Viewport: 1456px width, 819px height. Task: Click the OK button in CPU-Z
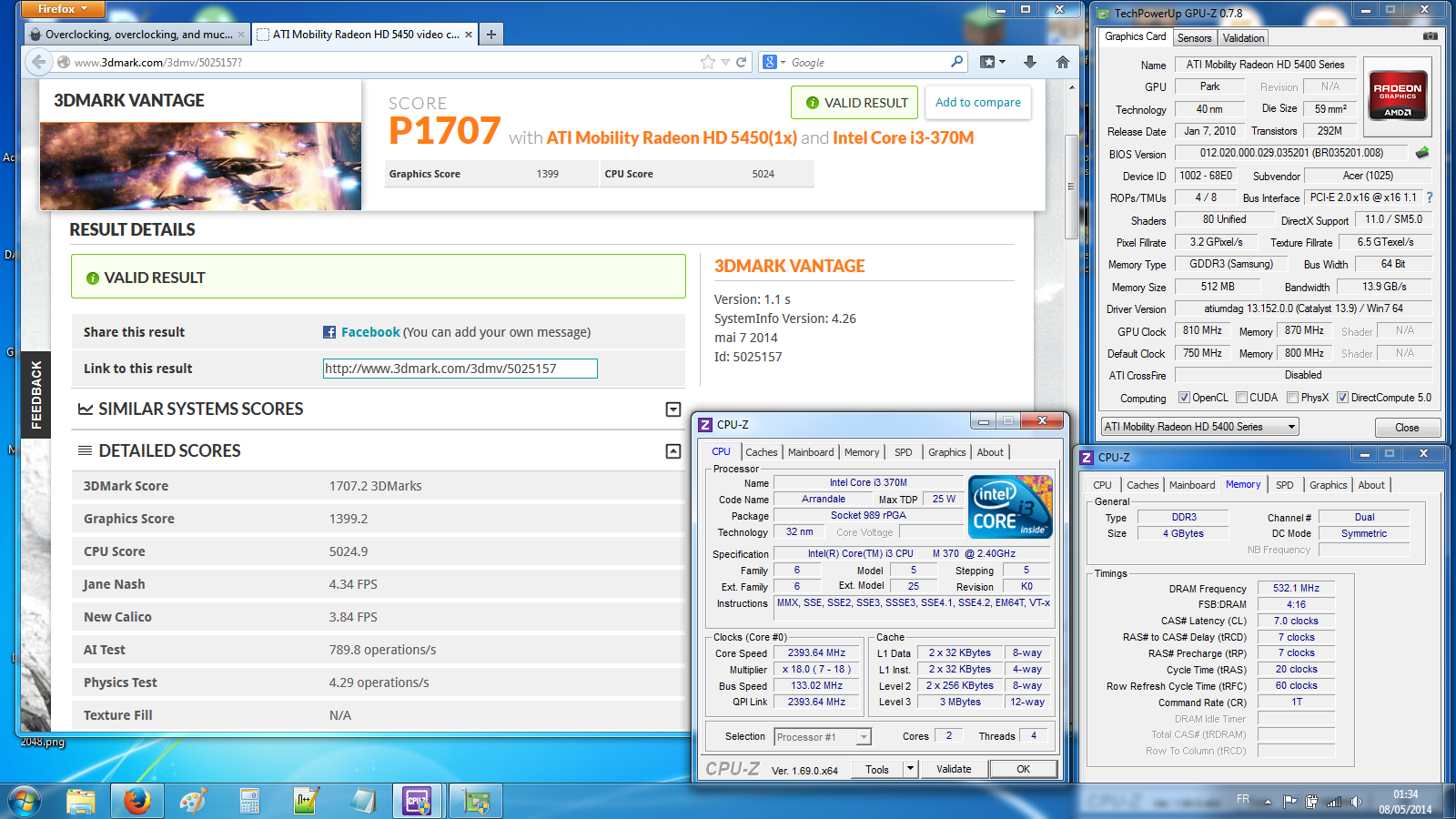(x=1023, y=769)
